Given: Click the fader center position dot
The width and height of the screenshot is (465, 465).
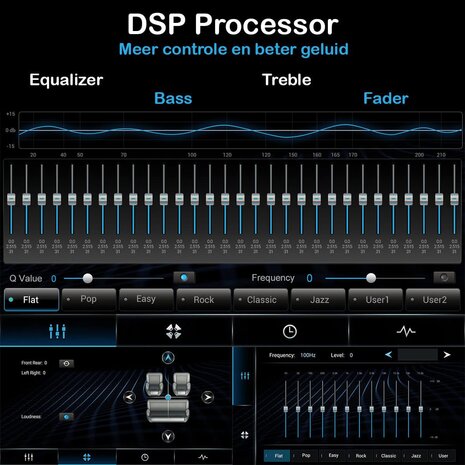Looking at the screenshot, I should point(168,397).
